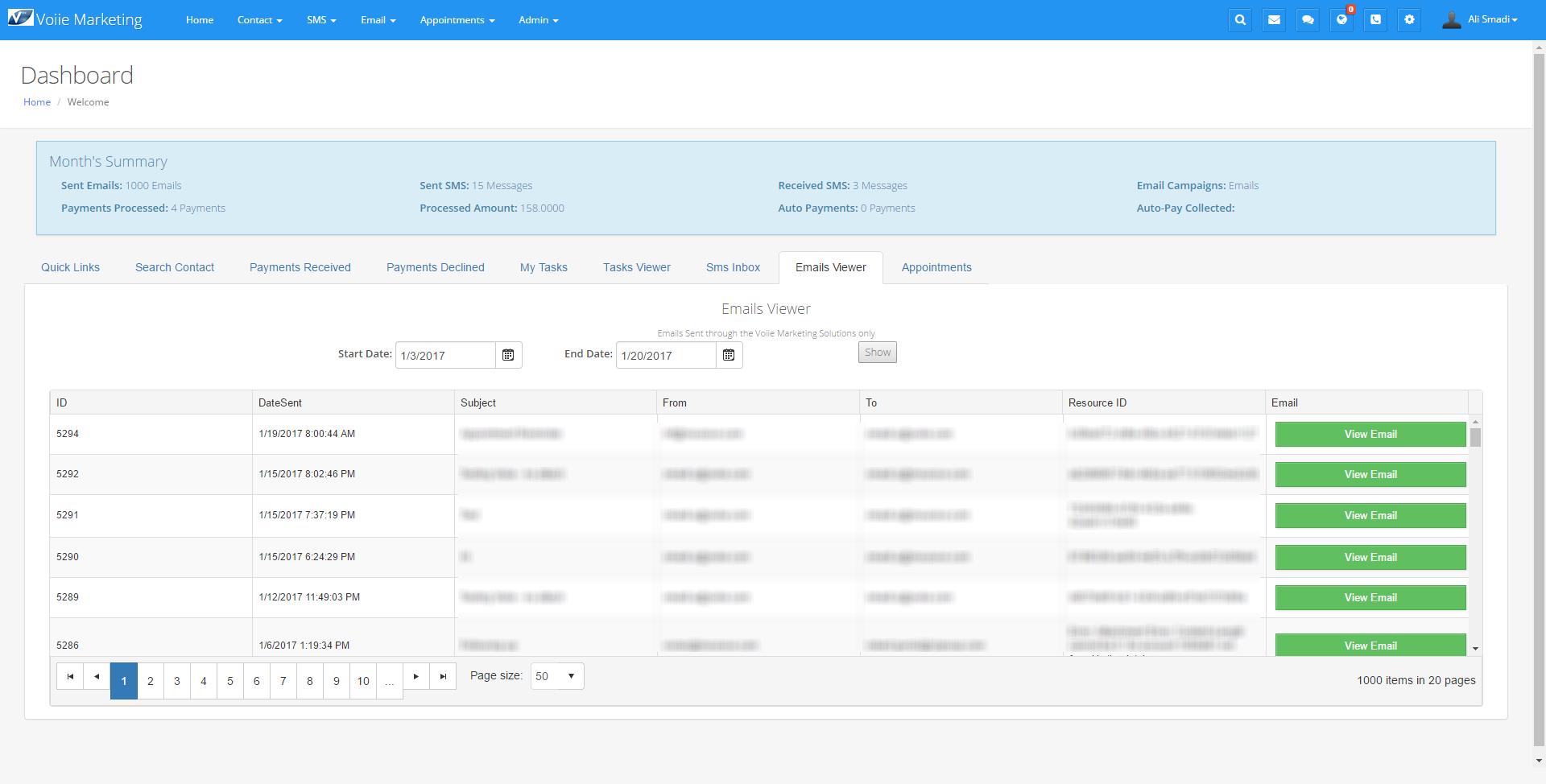Open the Email dropdown menu
Viewport: 1546px width, 784px height.
pos(378,20)
